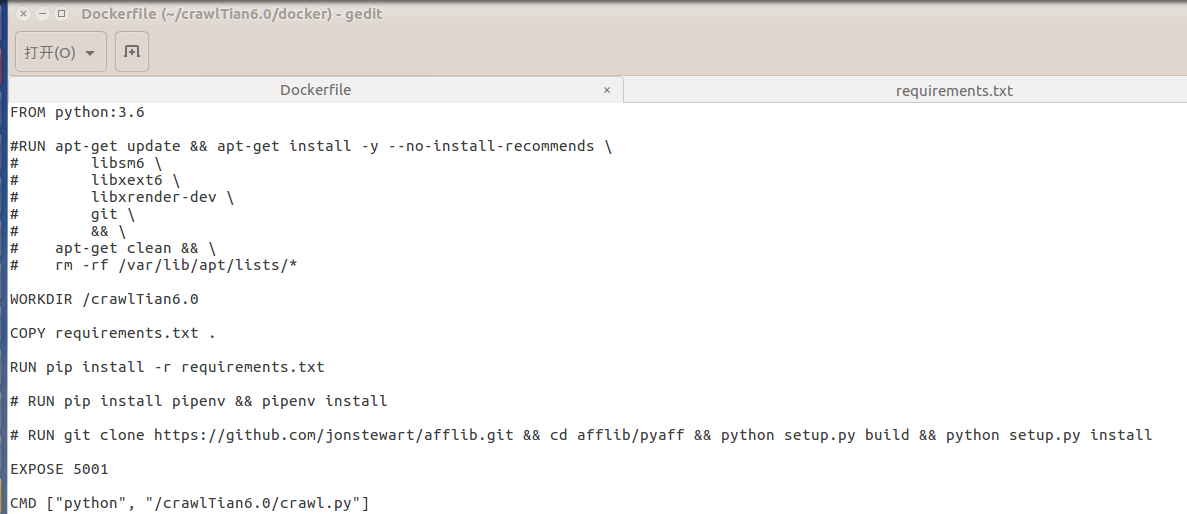
Task: Close the Dockerfile tab
Action: [x=607, y=90]
